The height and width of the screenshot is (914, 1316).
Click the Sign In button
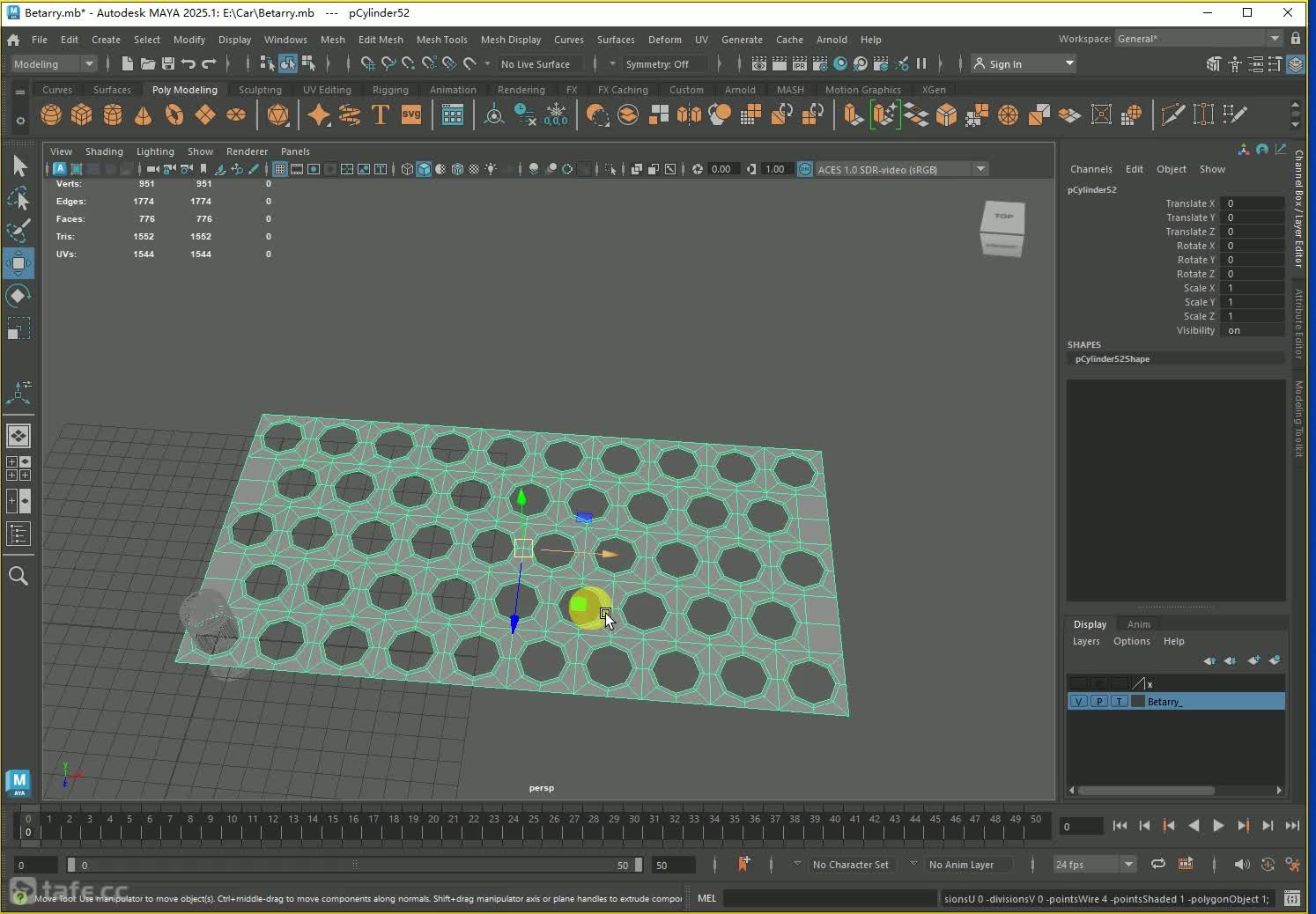pyautogui.click(x=1005, y=63)
